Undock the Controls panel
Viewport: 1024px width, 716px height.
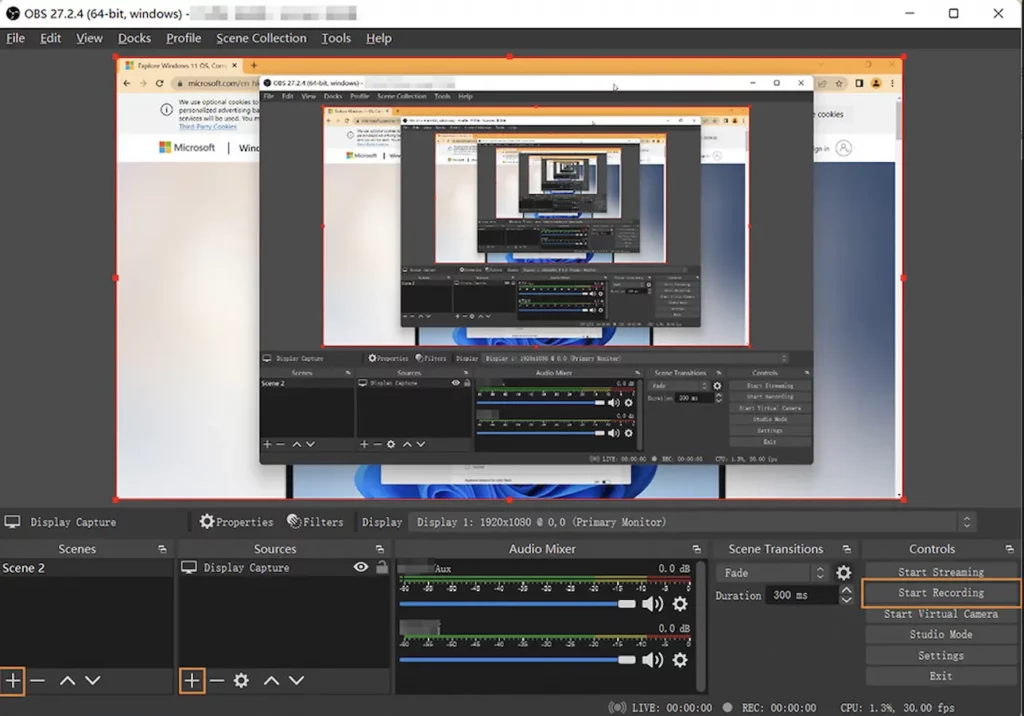click(1010, 549)
